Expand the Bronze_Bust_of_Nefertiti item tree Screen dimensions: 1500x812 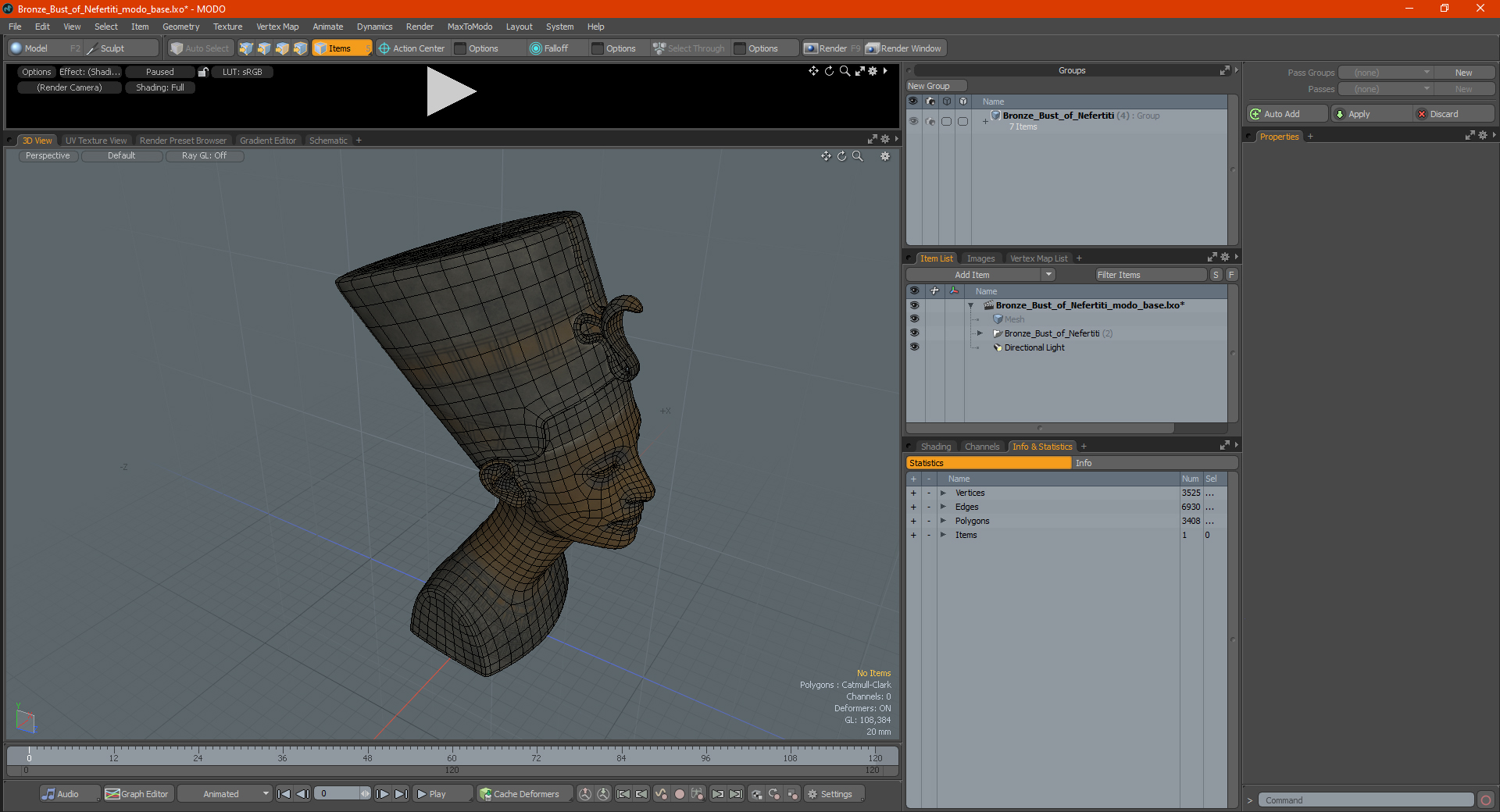click(980, 333)
